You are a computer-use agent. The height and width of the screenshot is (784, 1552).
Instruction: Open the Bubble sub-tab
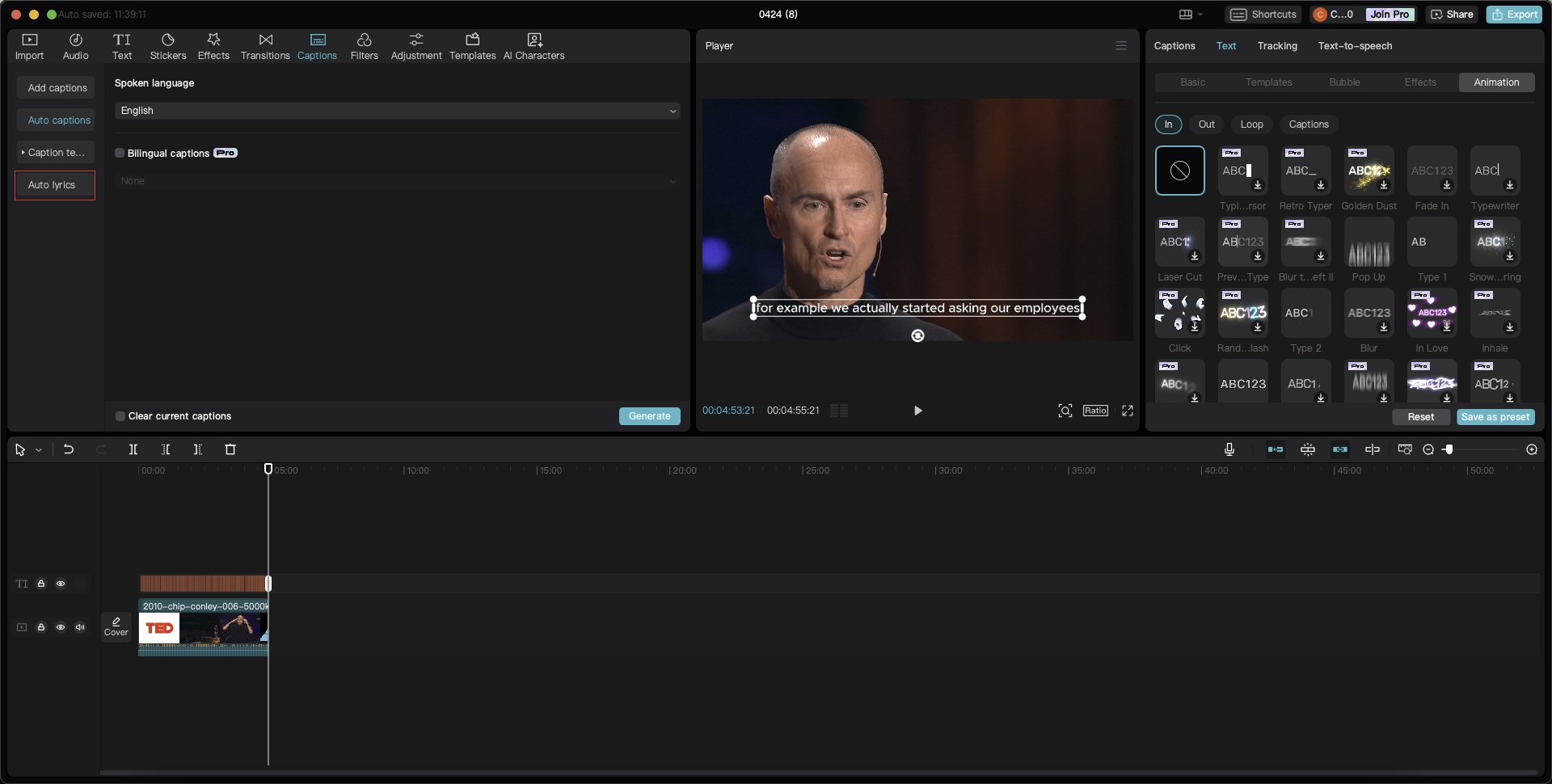(1344, 82)
